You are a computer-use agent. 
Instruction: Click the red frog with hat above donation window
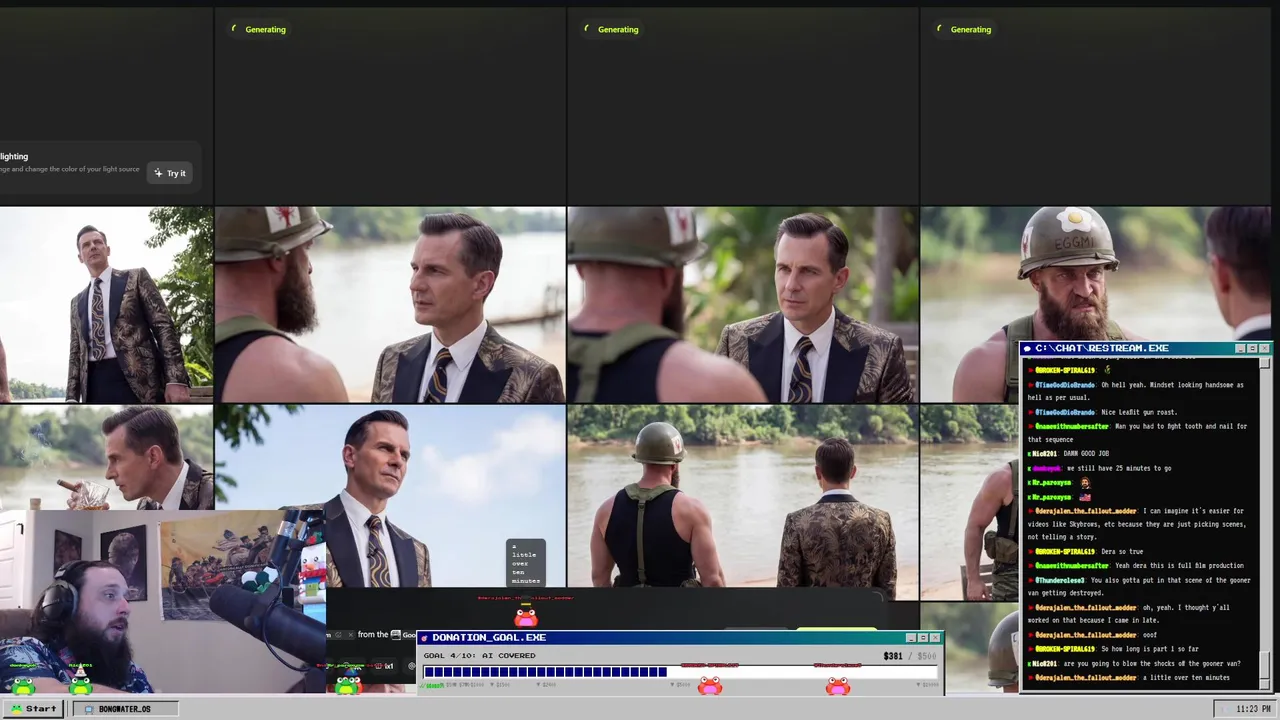click(526, 615)
